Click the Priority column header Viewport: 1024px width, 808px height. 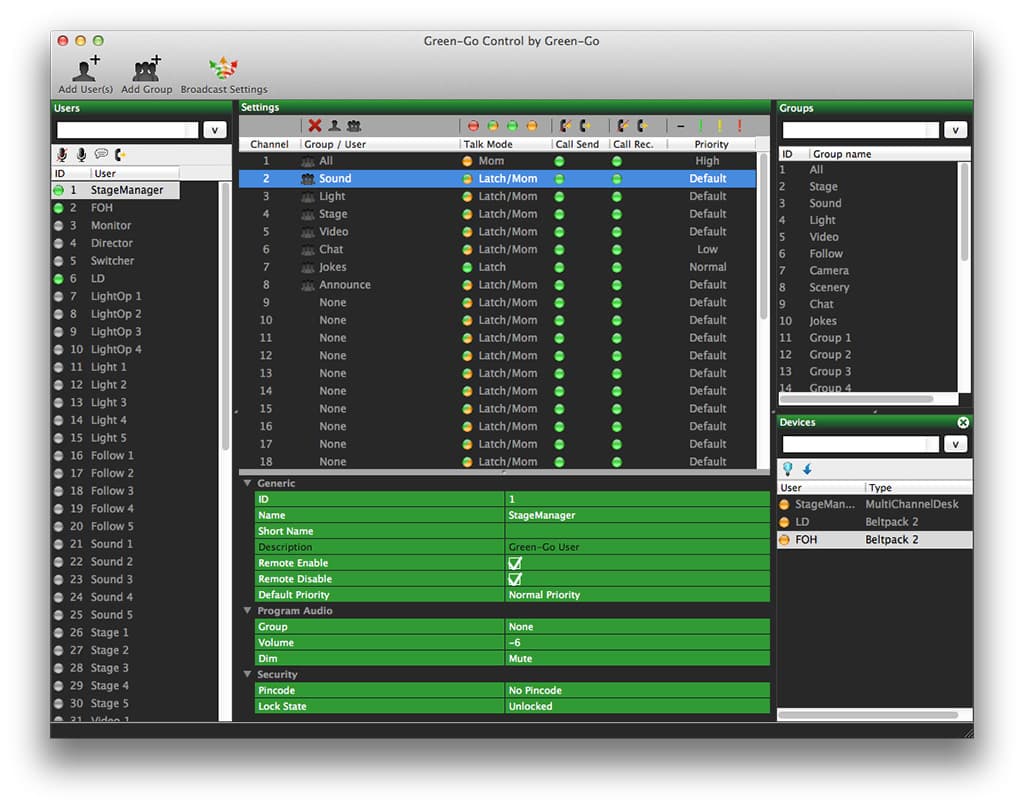[711, 144]
